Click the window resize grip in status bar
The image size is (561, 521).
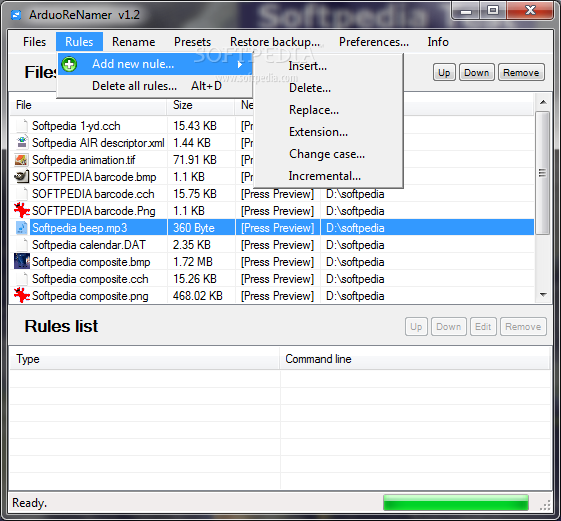click(545, 505)
